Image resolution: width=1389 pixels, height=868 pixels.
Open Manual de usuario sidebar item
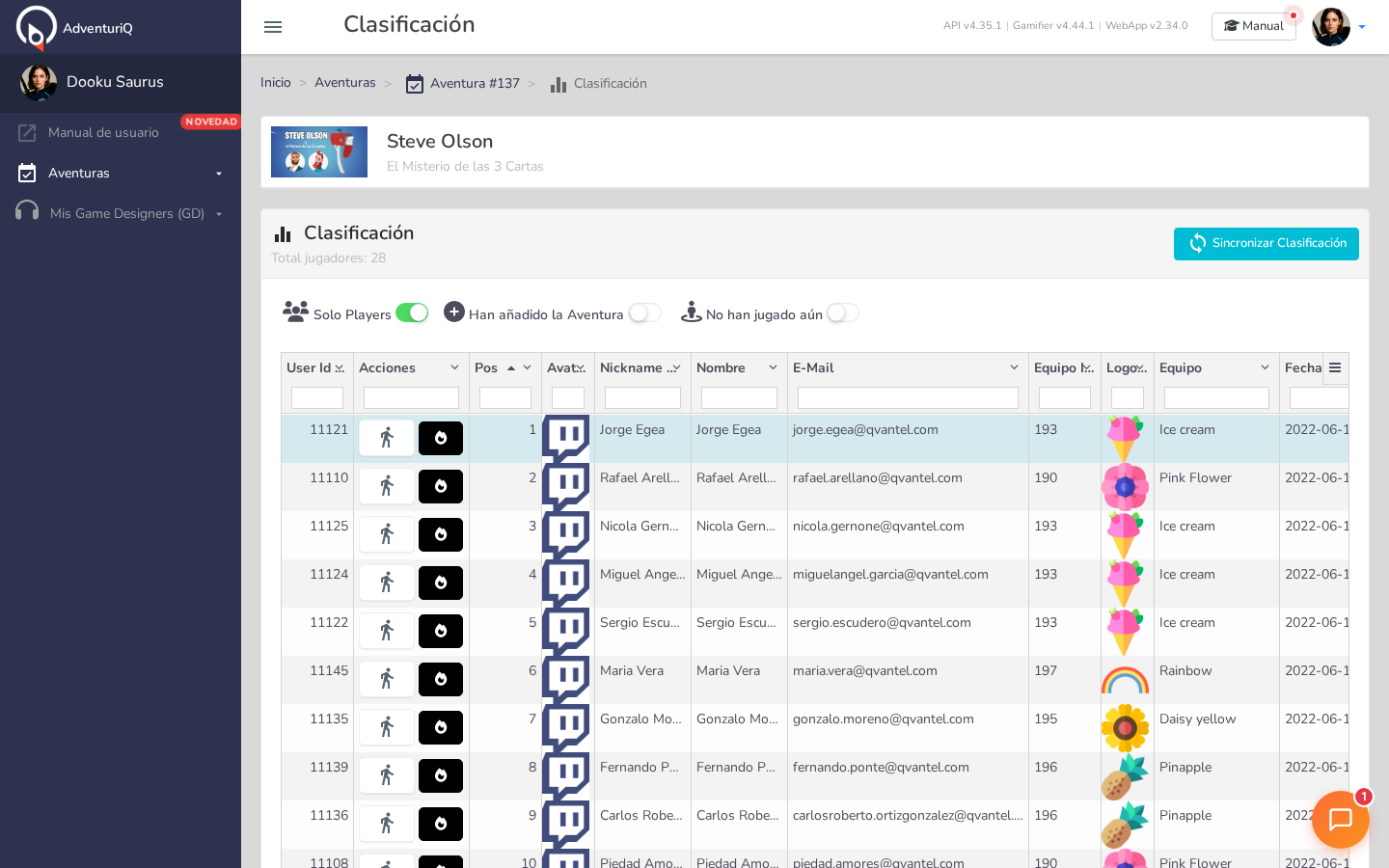coord(103,132)
